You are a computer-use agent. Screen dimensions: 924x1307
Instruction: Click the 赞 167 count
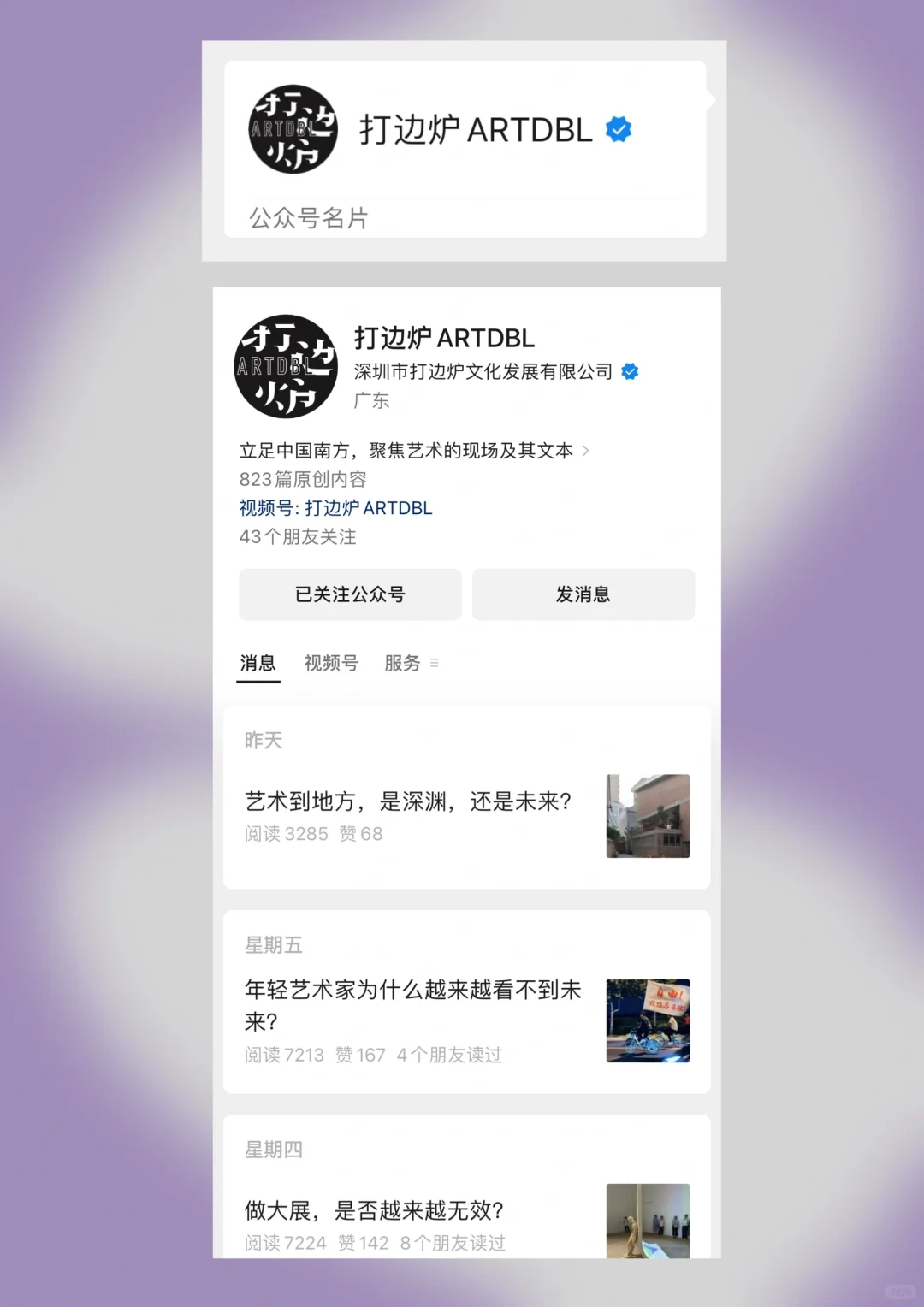pyautogui.click(x=360, y=1055)
